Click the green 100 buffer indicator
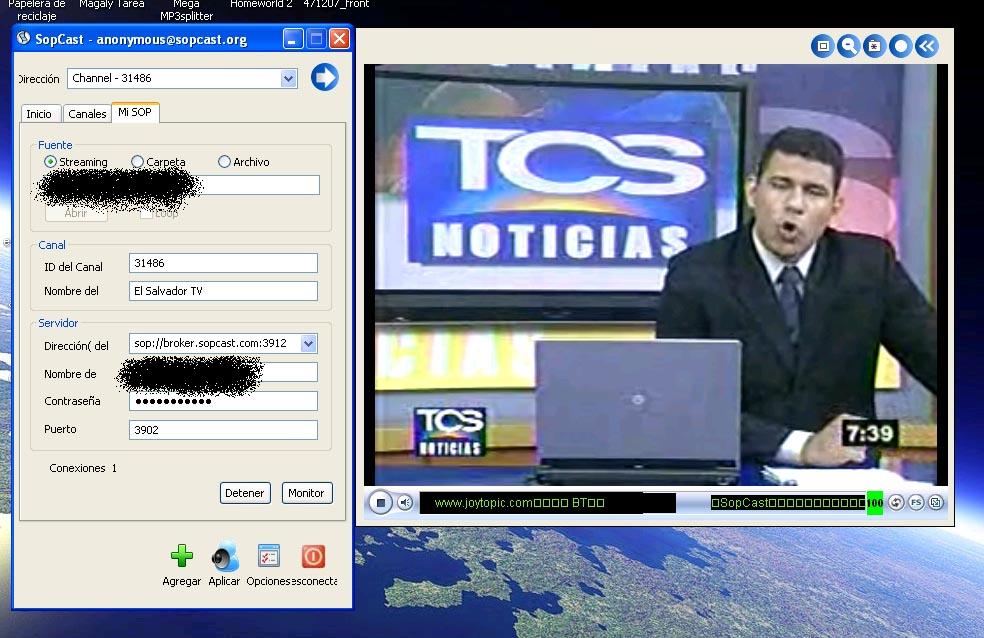The width and height of the screenshot is (984, 638). pos(875,502)
